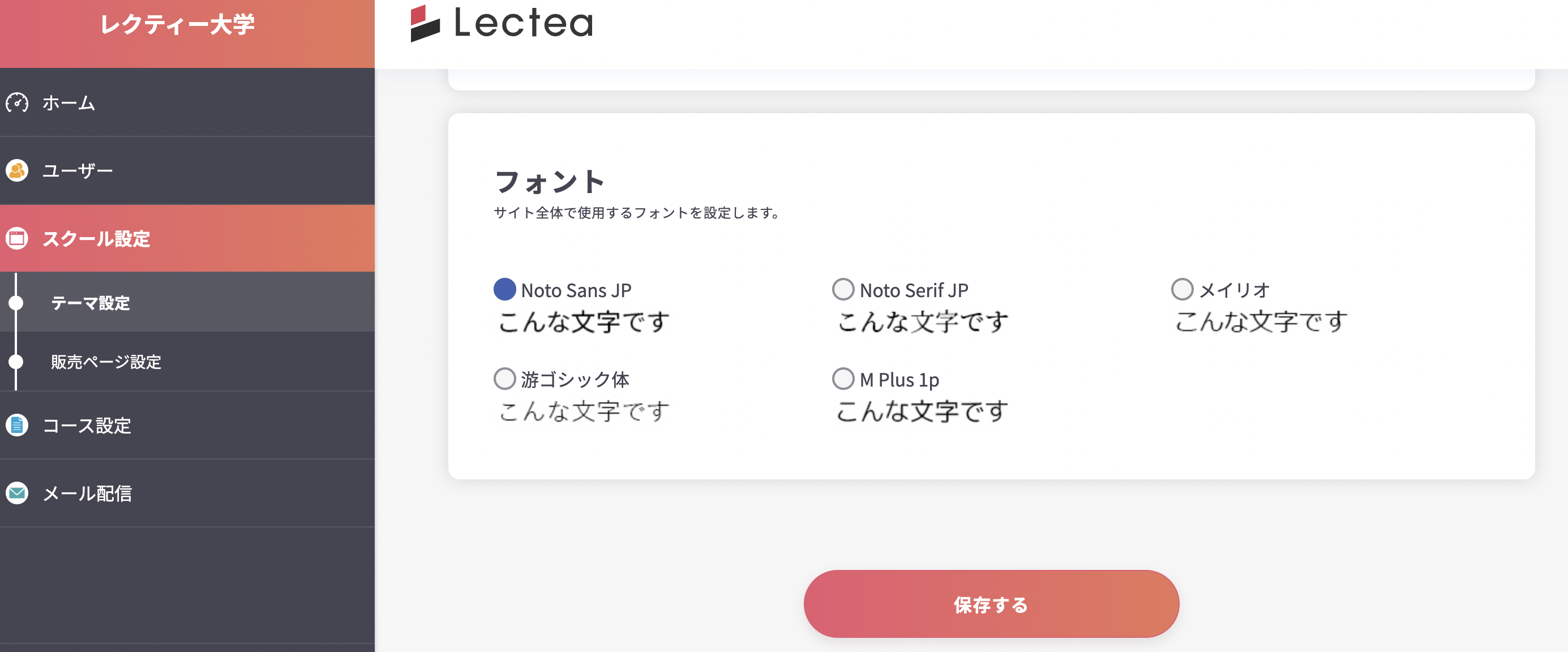
Task: Choose the メイリオ font radio button
Action: pyautogui.click(x=1182, y=289)
